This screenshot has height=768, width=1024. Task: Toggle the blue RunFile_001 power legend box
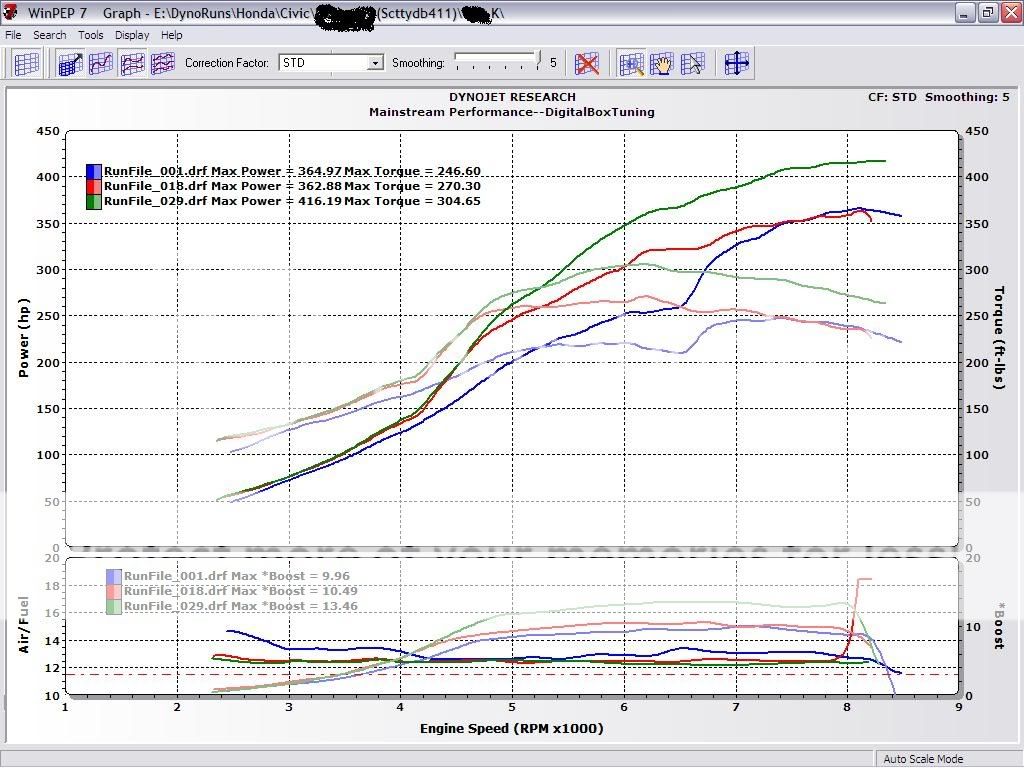94,171
